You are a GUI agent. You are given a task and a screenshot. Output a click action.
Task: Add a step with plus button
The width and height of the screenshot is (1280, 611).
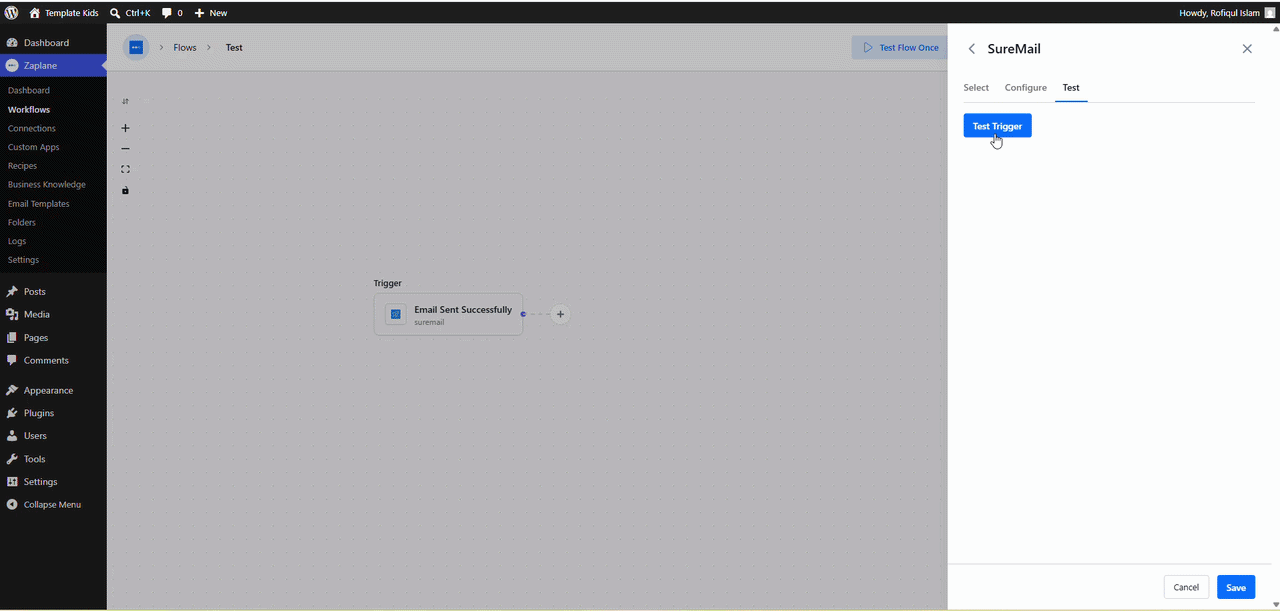point(560,314)
